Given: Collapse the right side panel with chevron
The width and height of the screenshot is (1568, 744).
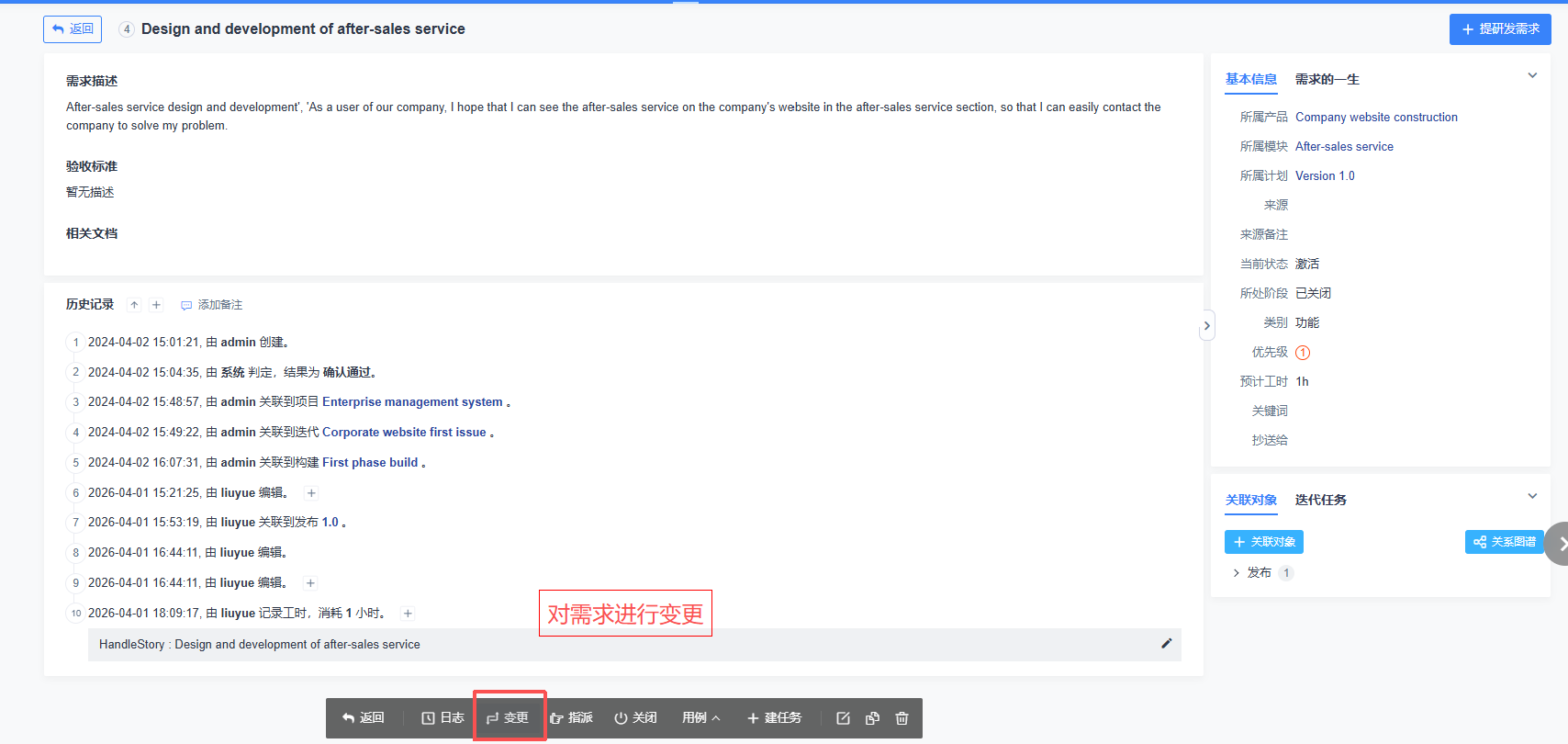Looking at the screenshot, I should (x=1206, y=326).
